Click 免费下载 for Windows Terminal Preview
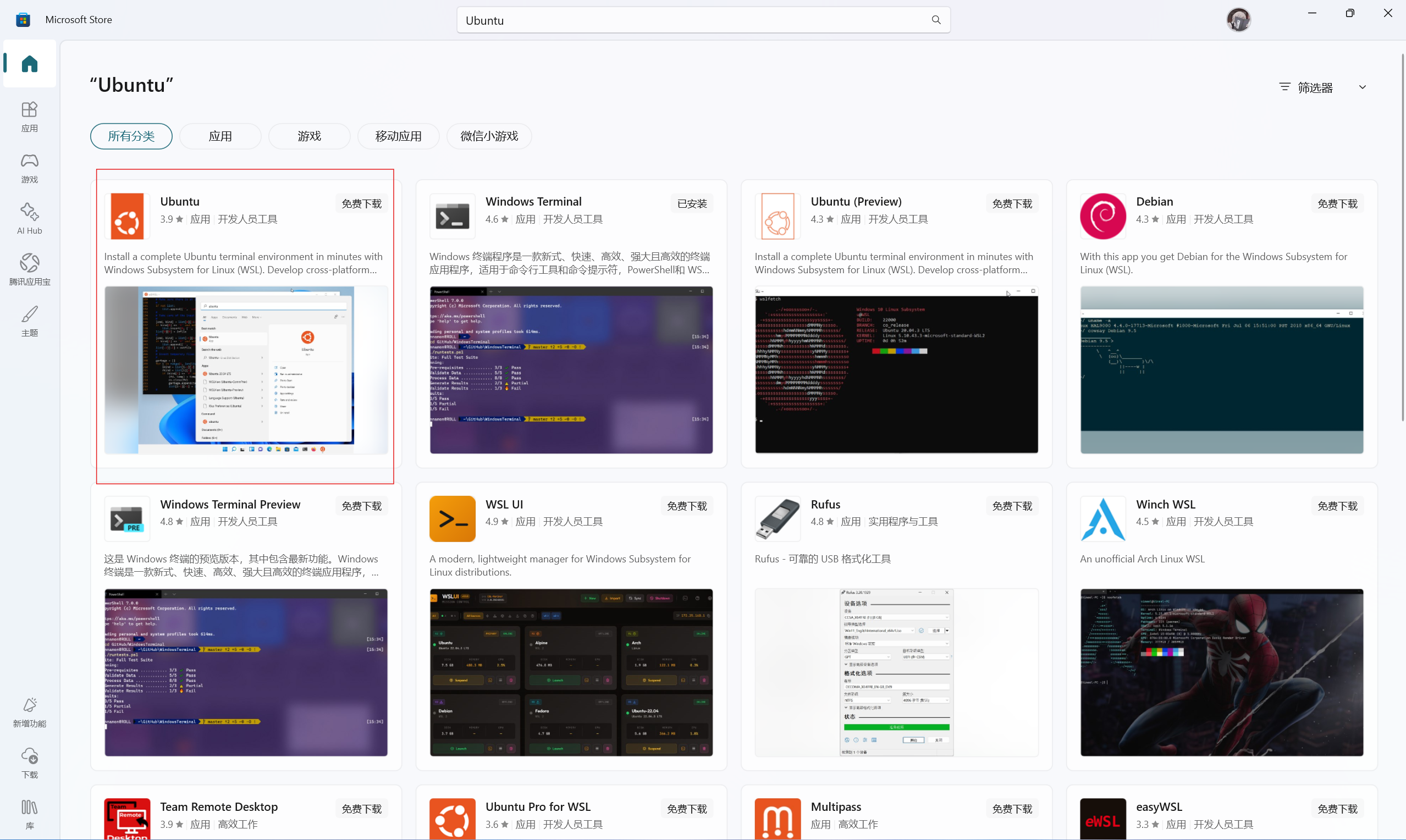Image resolution: width=1406 pixels, height=840 pixels. tap(362, 506)
